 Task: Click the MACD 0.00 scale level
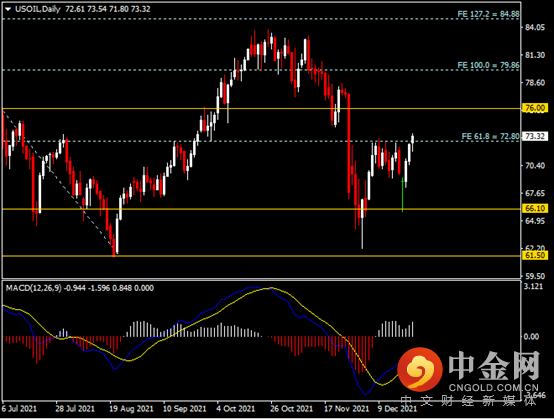(531, 336)
